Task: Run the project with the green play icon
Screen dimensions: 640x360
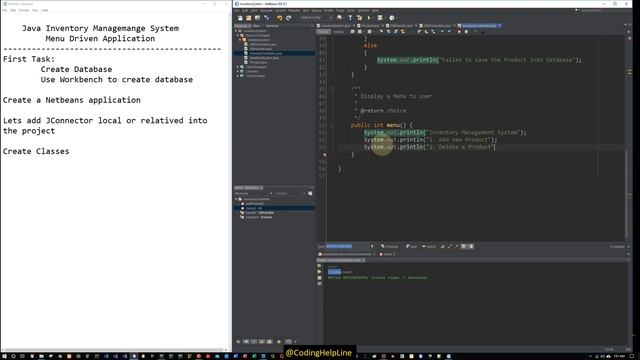Action: click(369, 18)
